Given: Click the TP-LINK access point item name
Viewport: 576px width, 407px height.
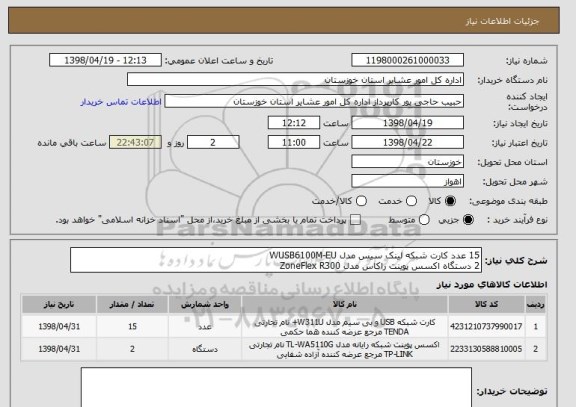Looking at the screenshot, I should (345, 349).
